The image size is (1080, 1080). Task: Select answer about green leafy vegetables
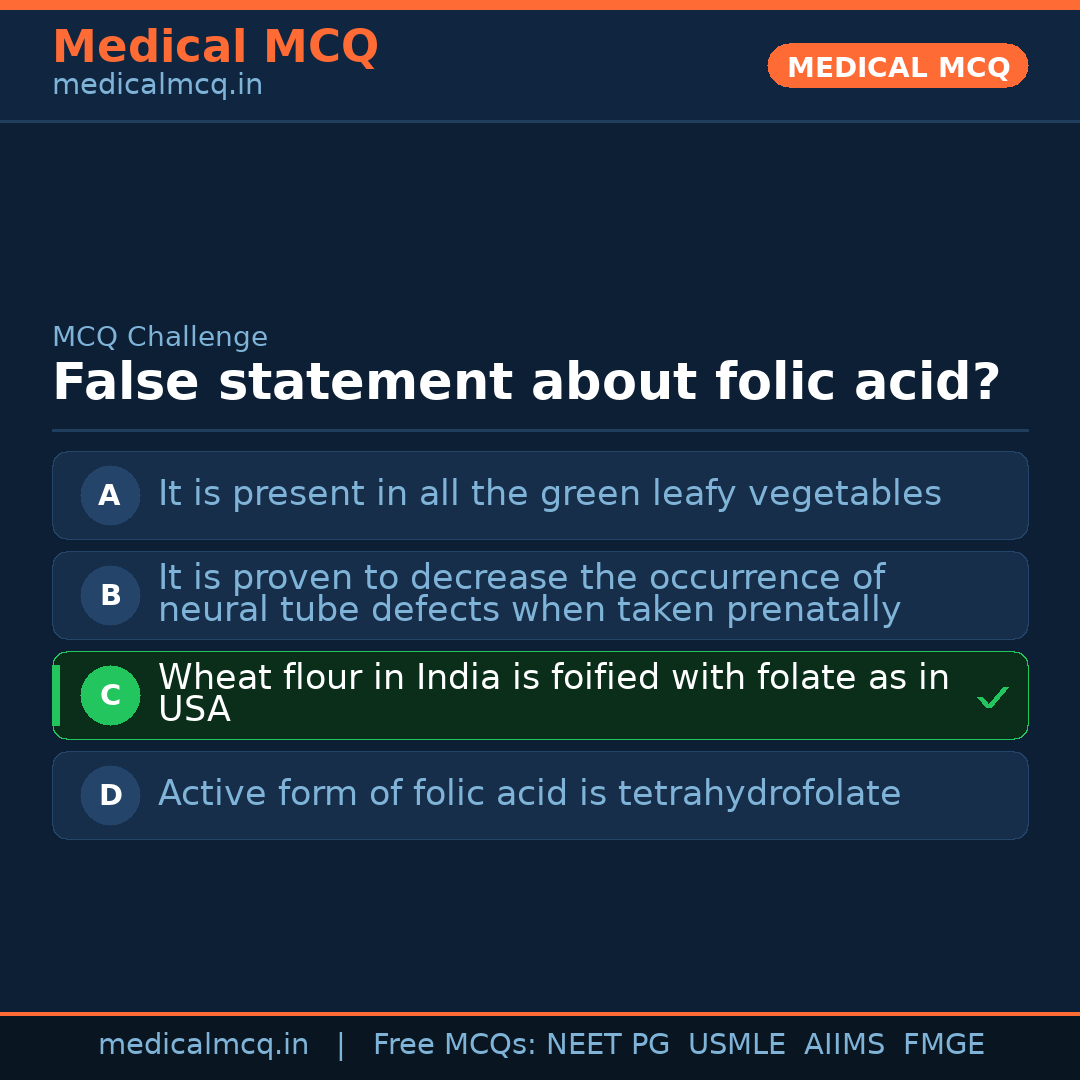point(549,494)
